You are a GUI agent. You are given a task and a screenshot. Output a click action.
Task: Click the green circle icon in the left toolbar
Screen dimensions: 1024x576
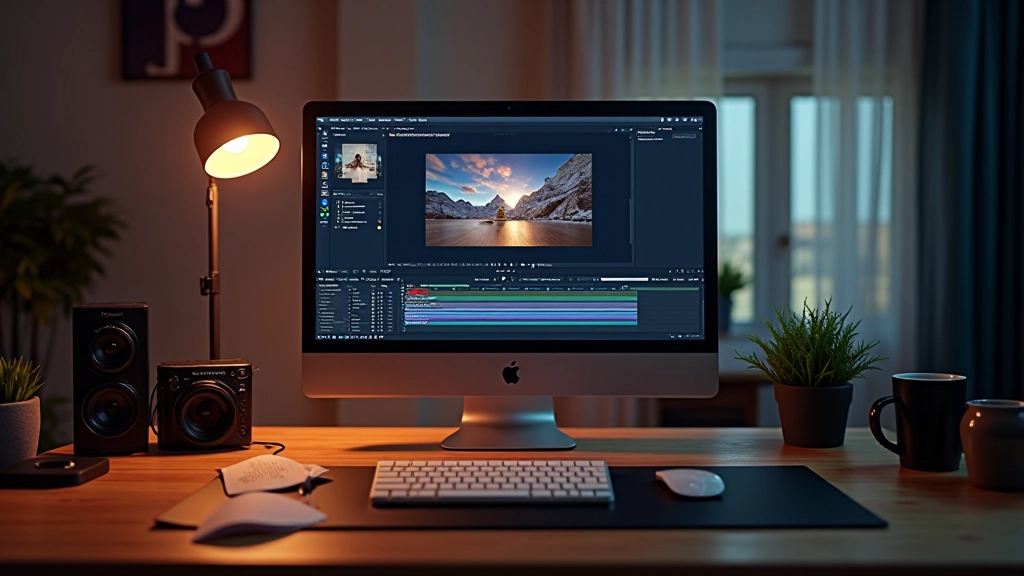325,215
